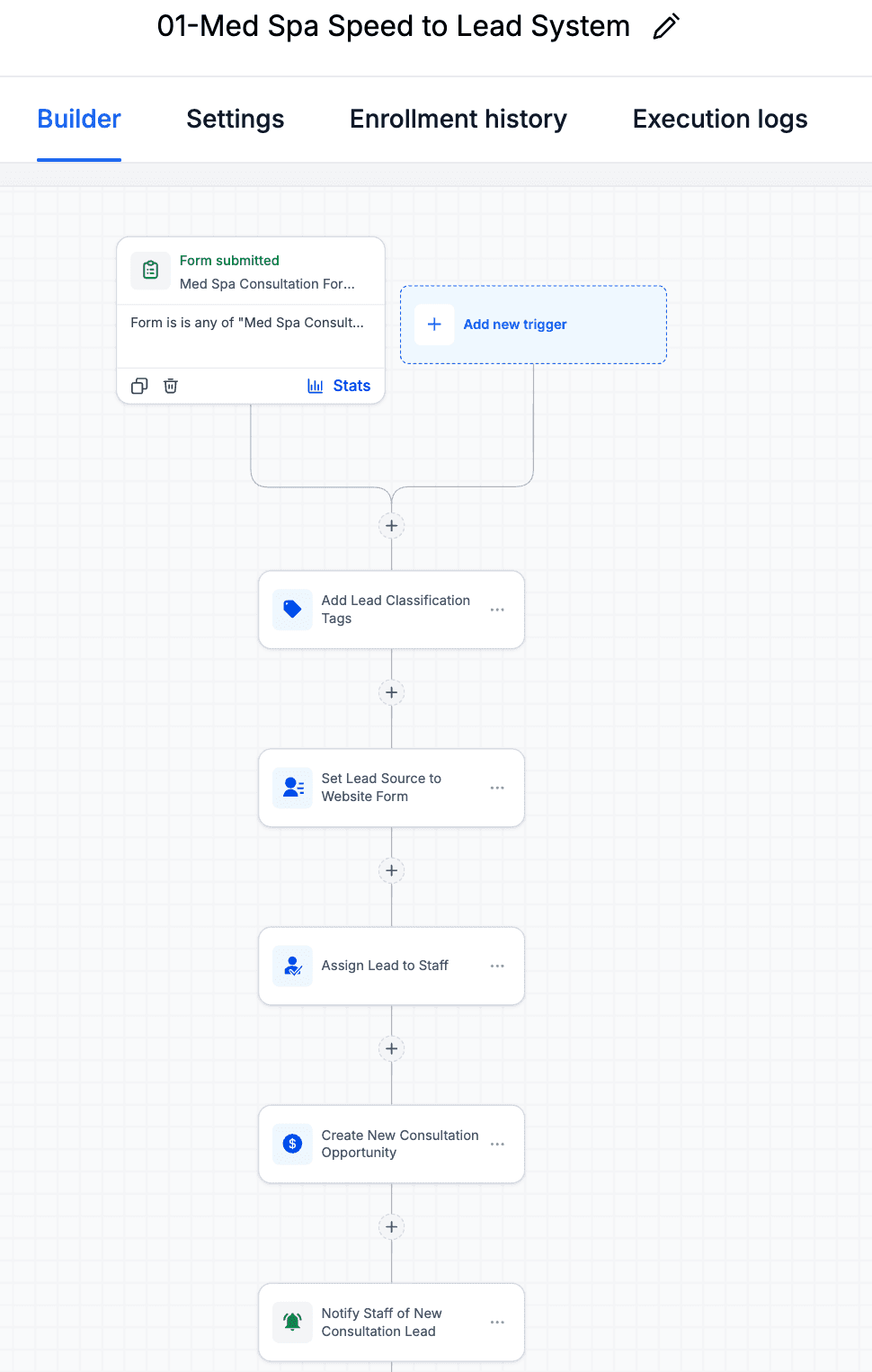View Execution logs tab

tap(720, 120)
